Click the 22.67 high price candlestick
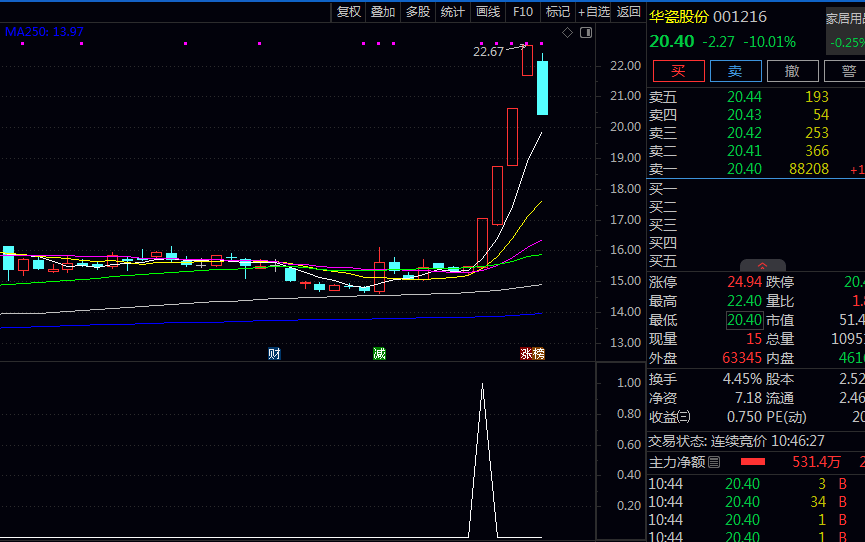 (527, 60)
